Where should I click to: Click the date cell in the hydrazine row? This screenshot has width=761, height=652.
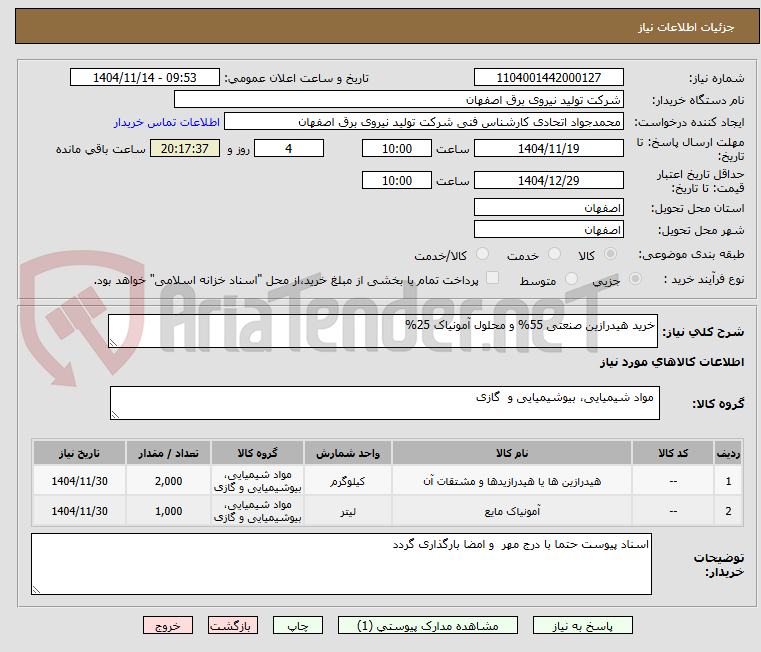pyautogui.click(x=79, y=481)
